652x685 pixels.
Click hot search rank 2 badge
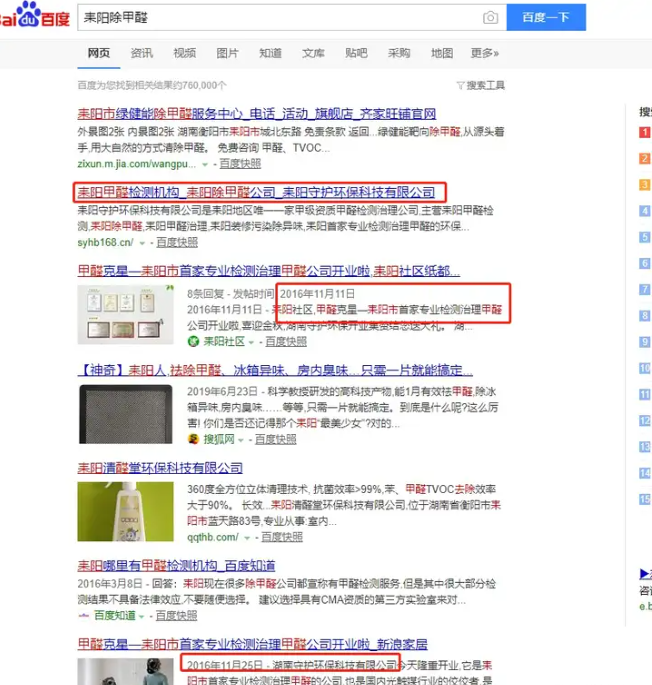click(645, 158)
